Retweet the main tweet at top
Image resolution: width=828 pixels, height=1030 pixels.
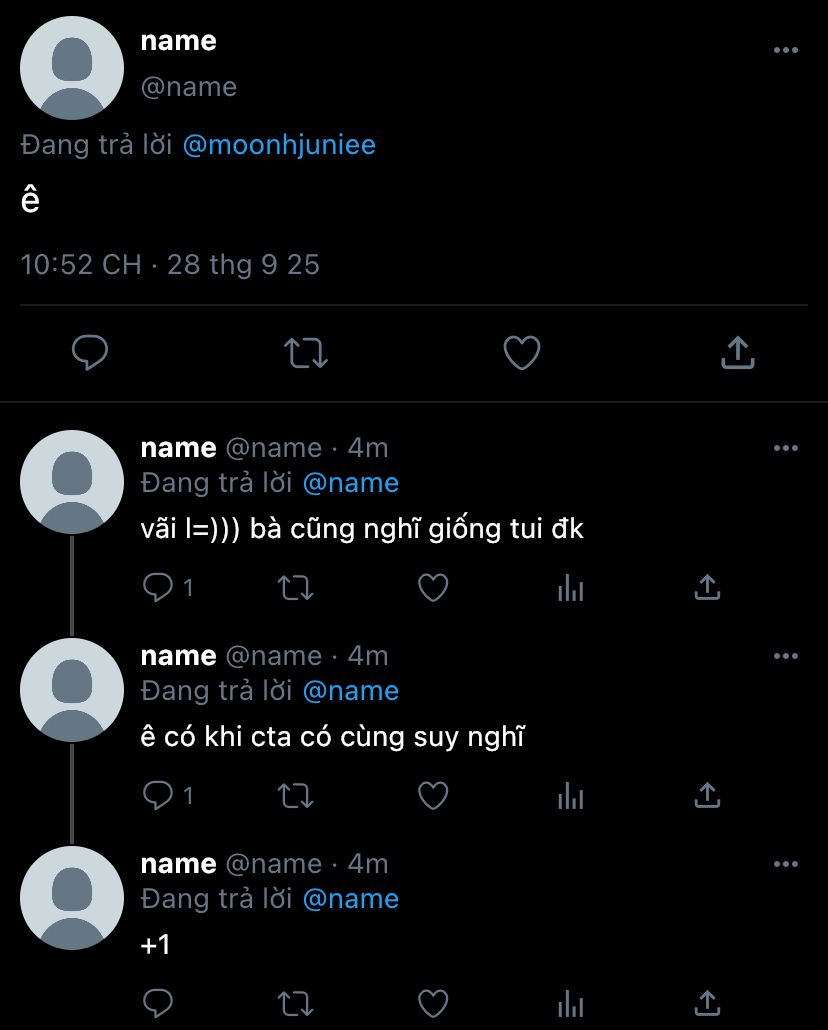306,353
